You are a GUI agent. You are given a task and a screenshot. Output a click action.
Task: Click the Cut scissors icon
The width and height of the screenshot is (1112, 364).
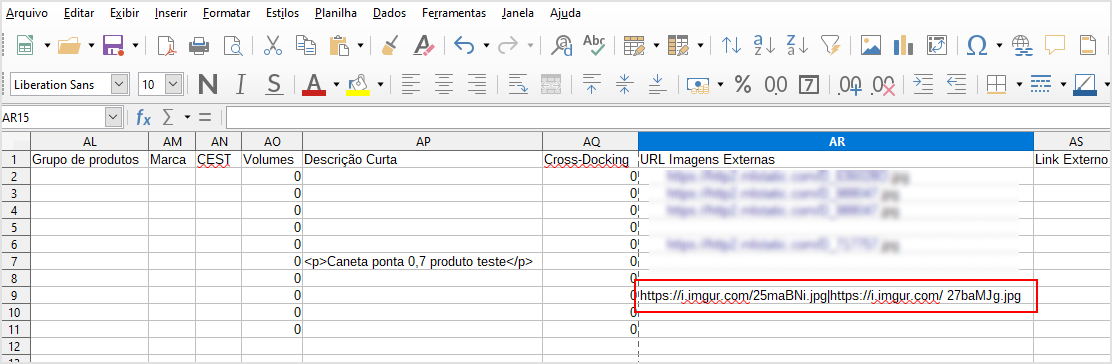(273, 47)
